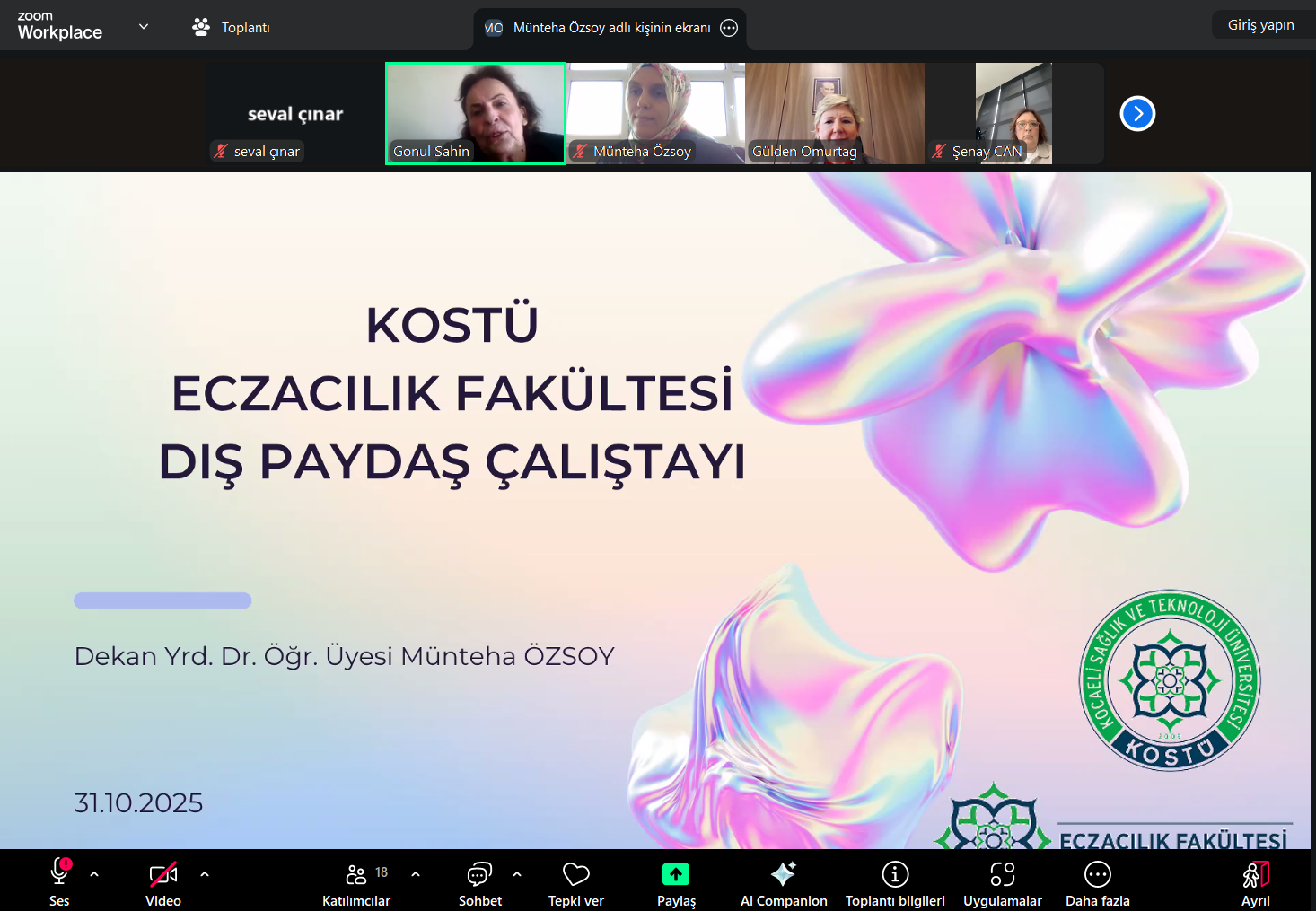Click the Münteha Özsoy adlı kişinin ekranı tab
1316x911 pixels.
(610, 28)
